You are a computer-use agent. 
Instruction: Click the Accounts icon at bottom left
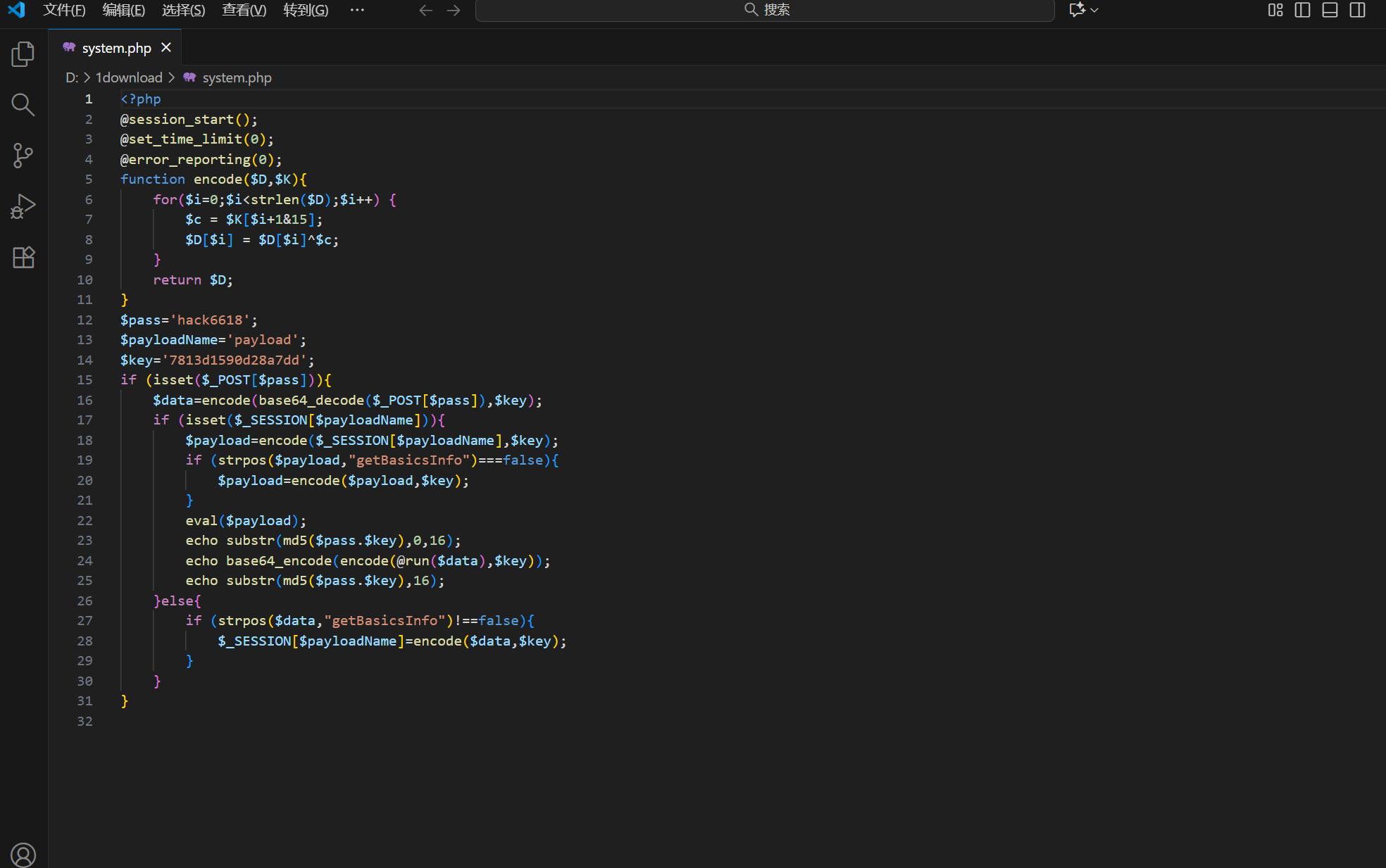(23, 855)
